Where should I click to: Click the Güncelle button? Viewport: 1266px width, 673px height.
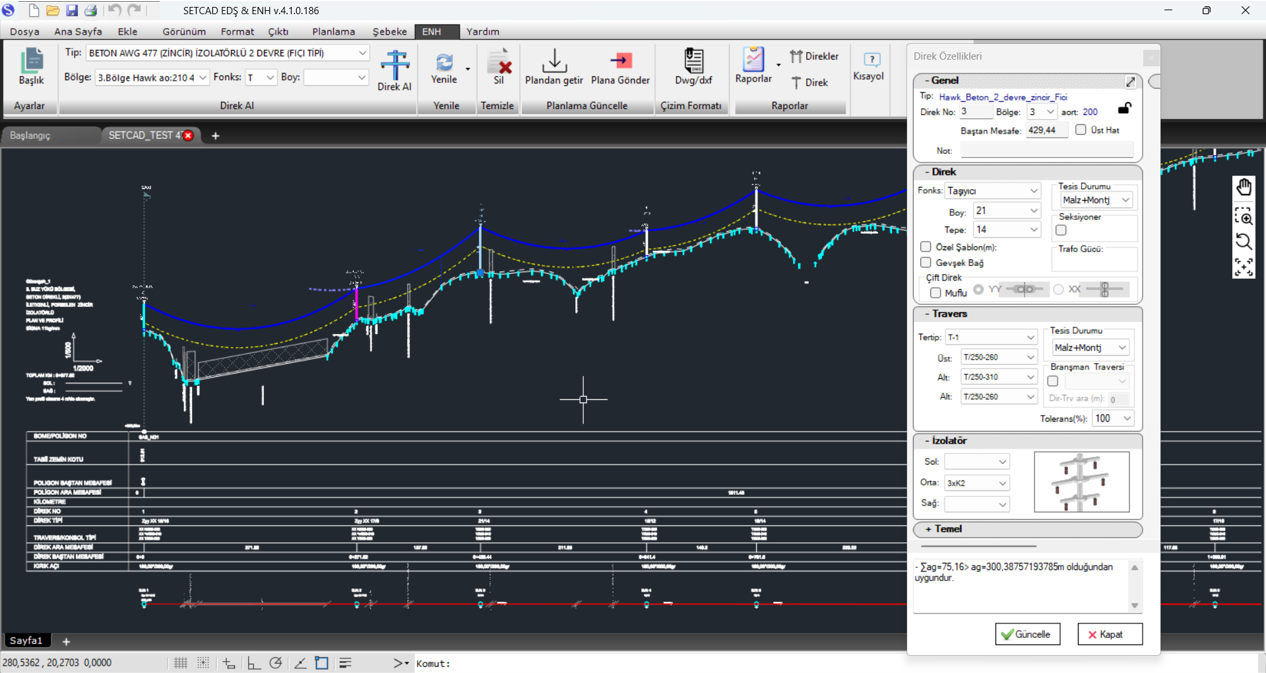point(1027,634)
